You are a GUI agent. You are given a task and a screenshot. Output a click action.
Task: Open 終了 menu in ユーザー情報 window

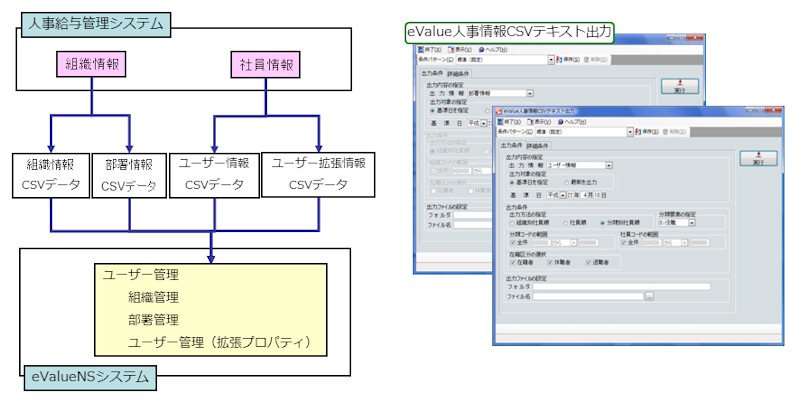click(x=509, y=122)
